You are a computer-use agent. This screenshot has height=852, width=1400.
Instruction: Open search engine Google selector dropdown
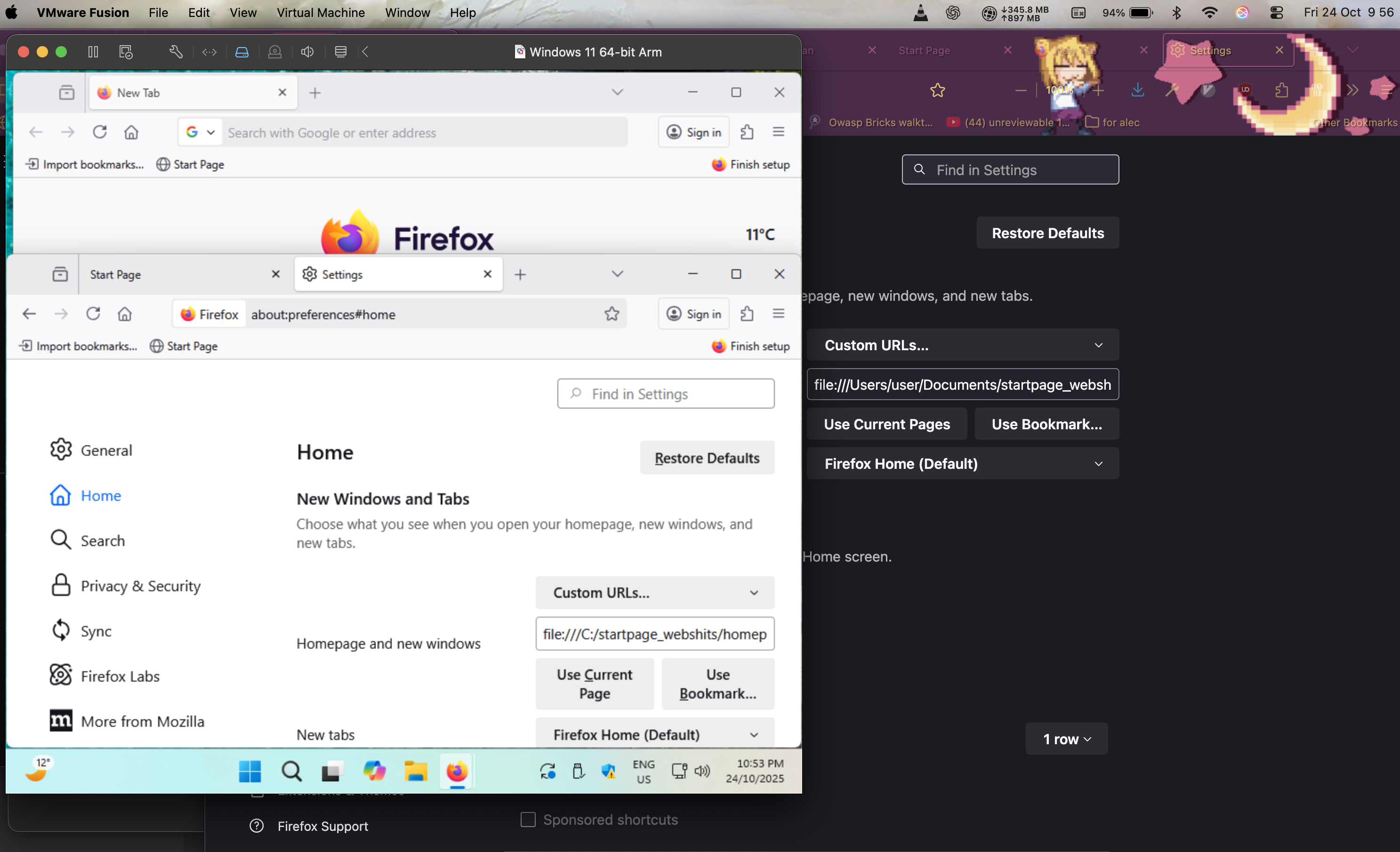200,132
